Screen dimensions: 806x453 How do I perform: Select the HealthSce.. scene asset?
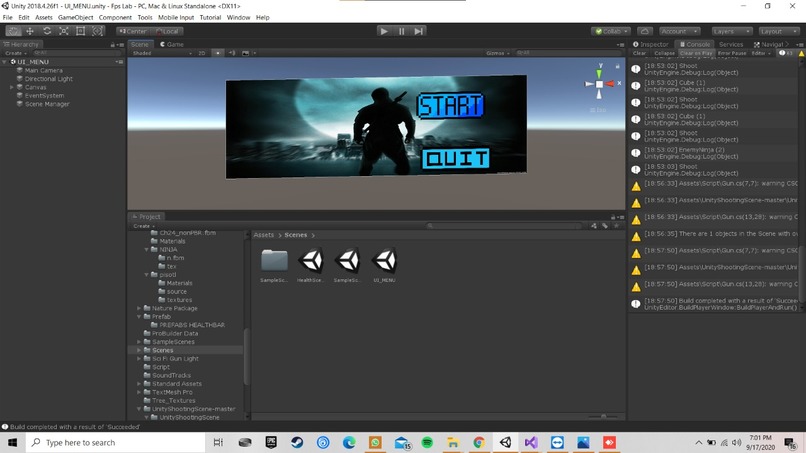310,265
